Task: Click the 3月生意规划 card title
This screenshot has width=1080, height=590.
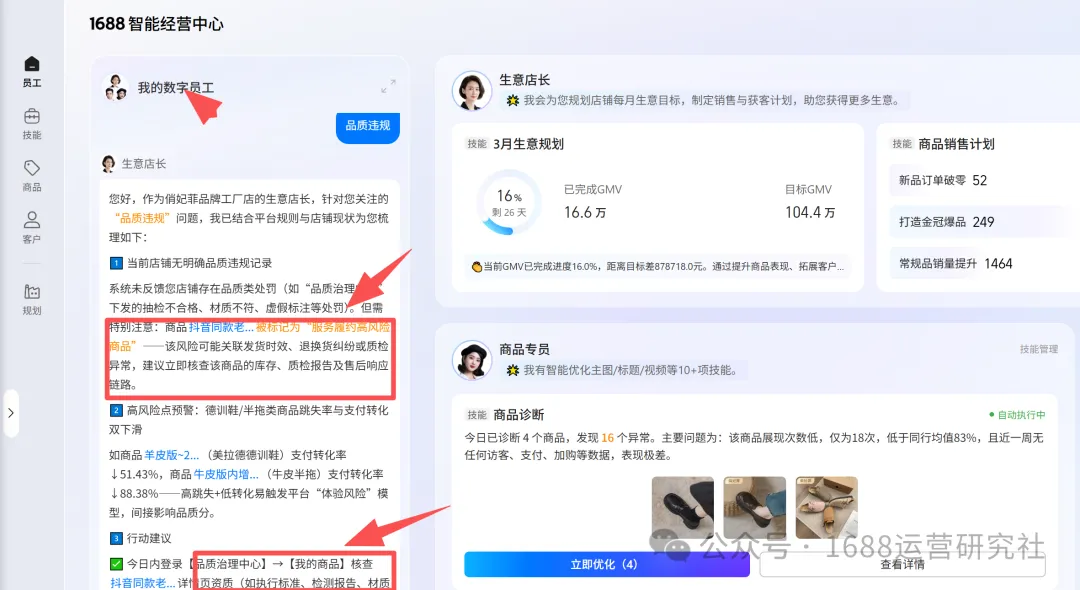Action: [x=528, y=144]
